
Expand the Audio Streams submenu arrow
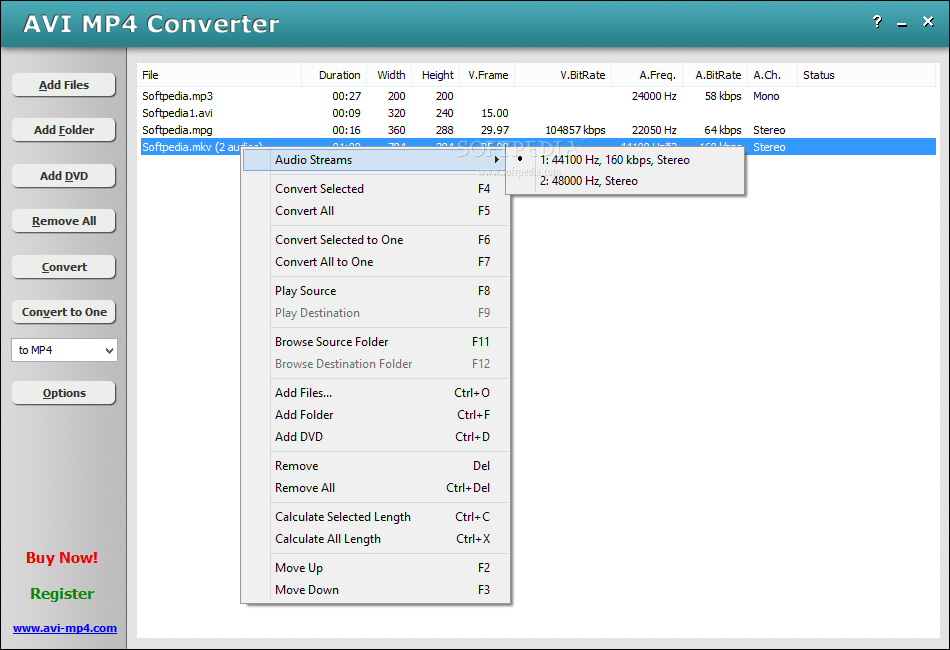496,160
